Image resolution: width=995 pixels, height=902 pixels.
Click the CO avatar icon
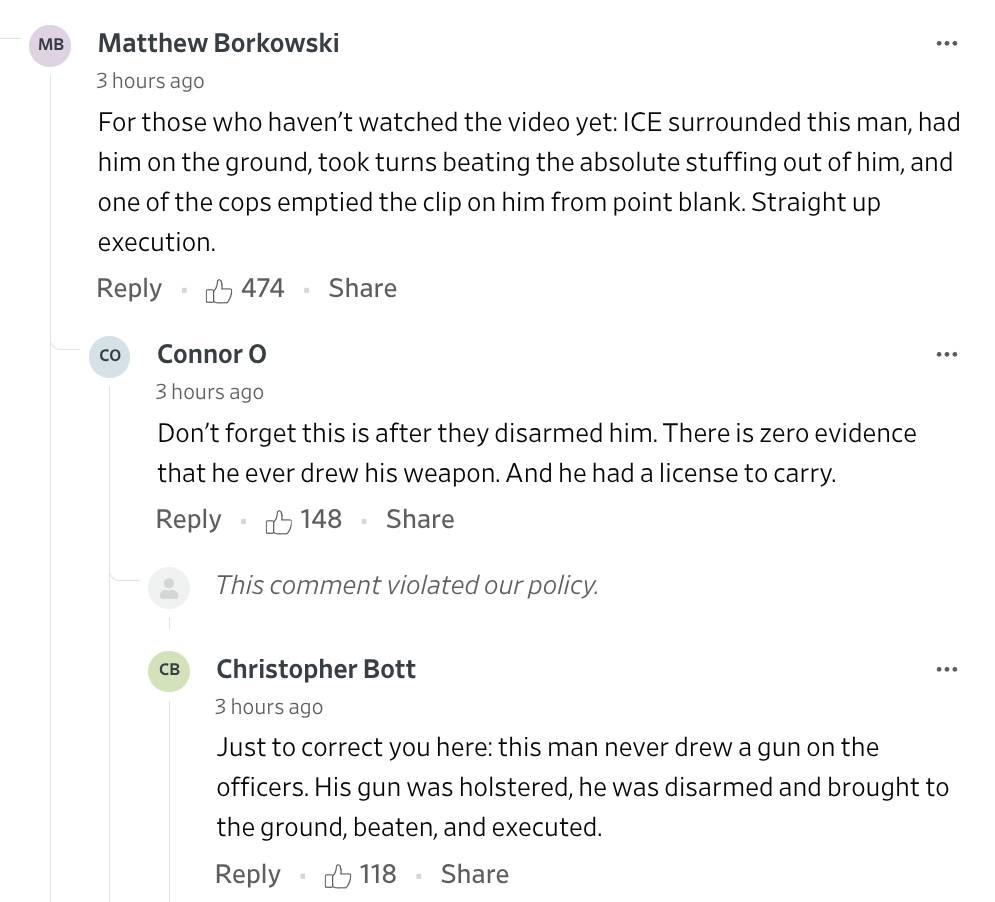point(110,356)
